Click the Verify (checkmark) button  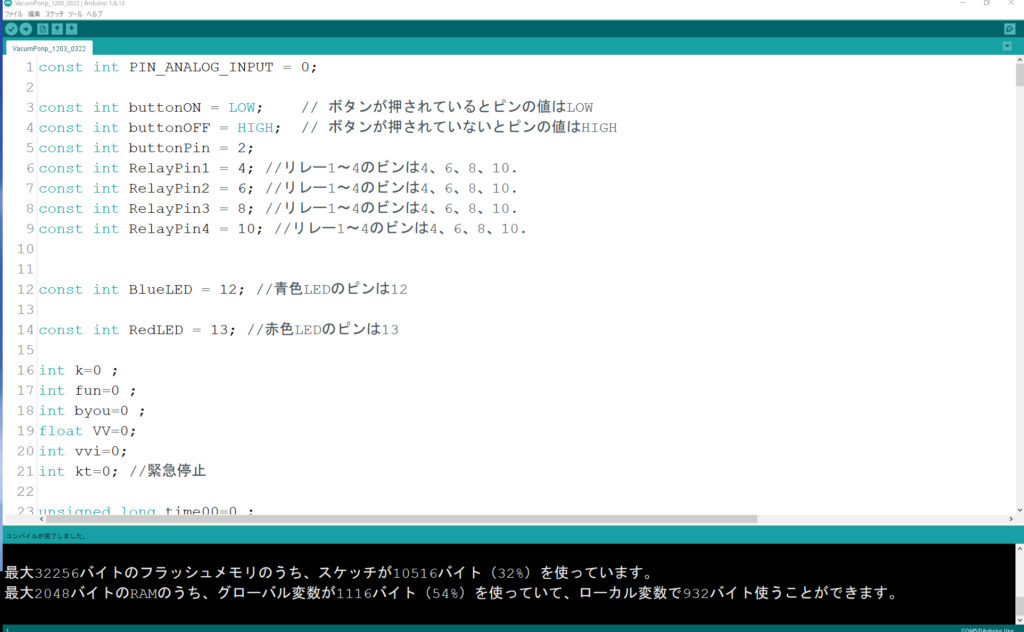click(11, 29)
